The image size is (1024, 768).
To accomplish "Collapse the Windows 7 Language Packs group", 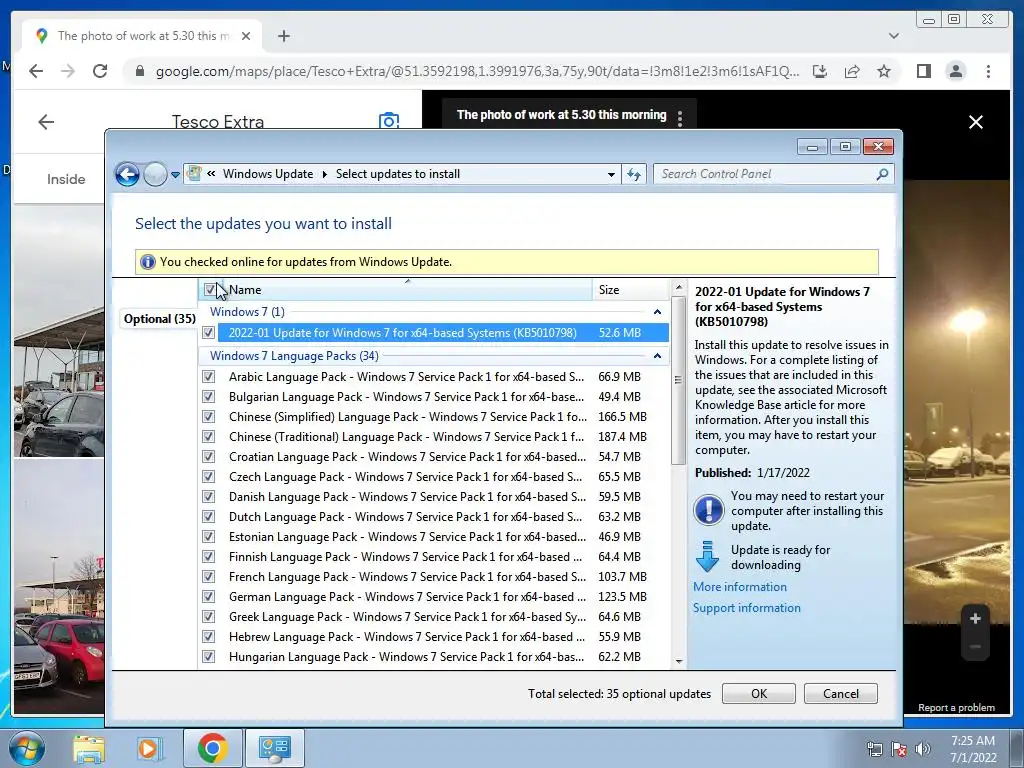I will pyautogui.click(x=657, y=356).
